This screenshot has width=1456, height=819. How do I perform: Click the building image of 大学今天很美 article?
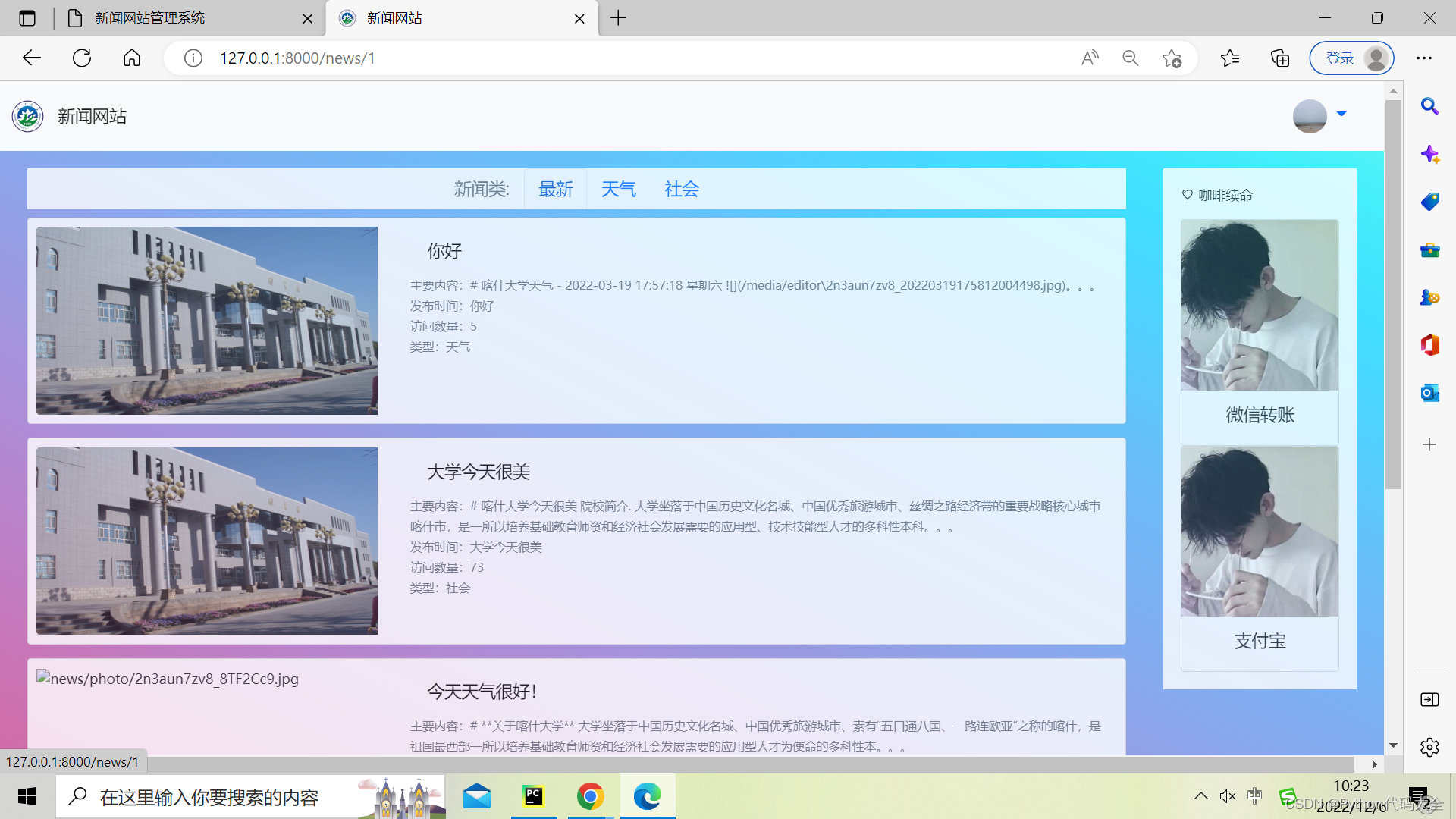point(207,541)
